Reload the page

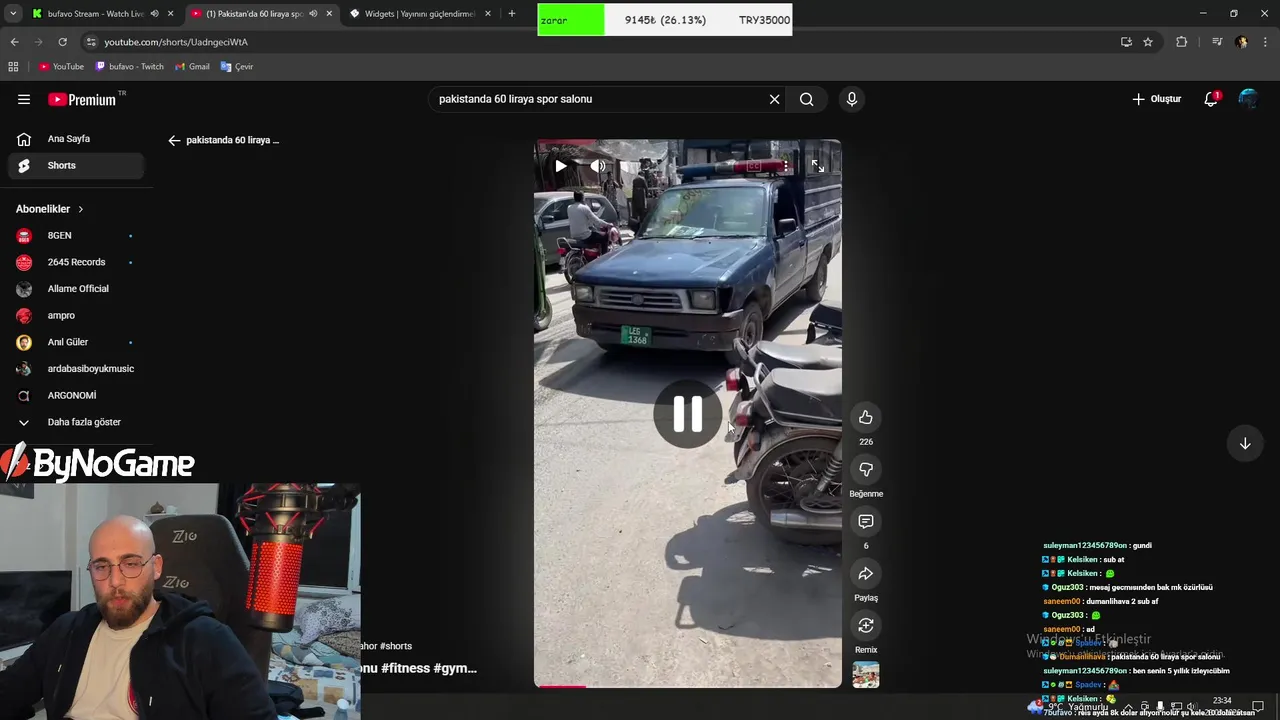click(x=62, y=42)
